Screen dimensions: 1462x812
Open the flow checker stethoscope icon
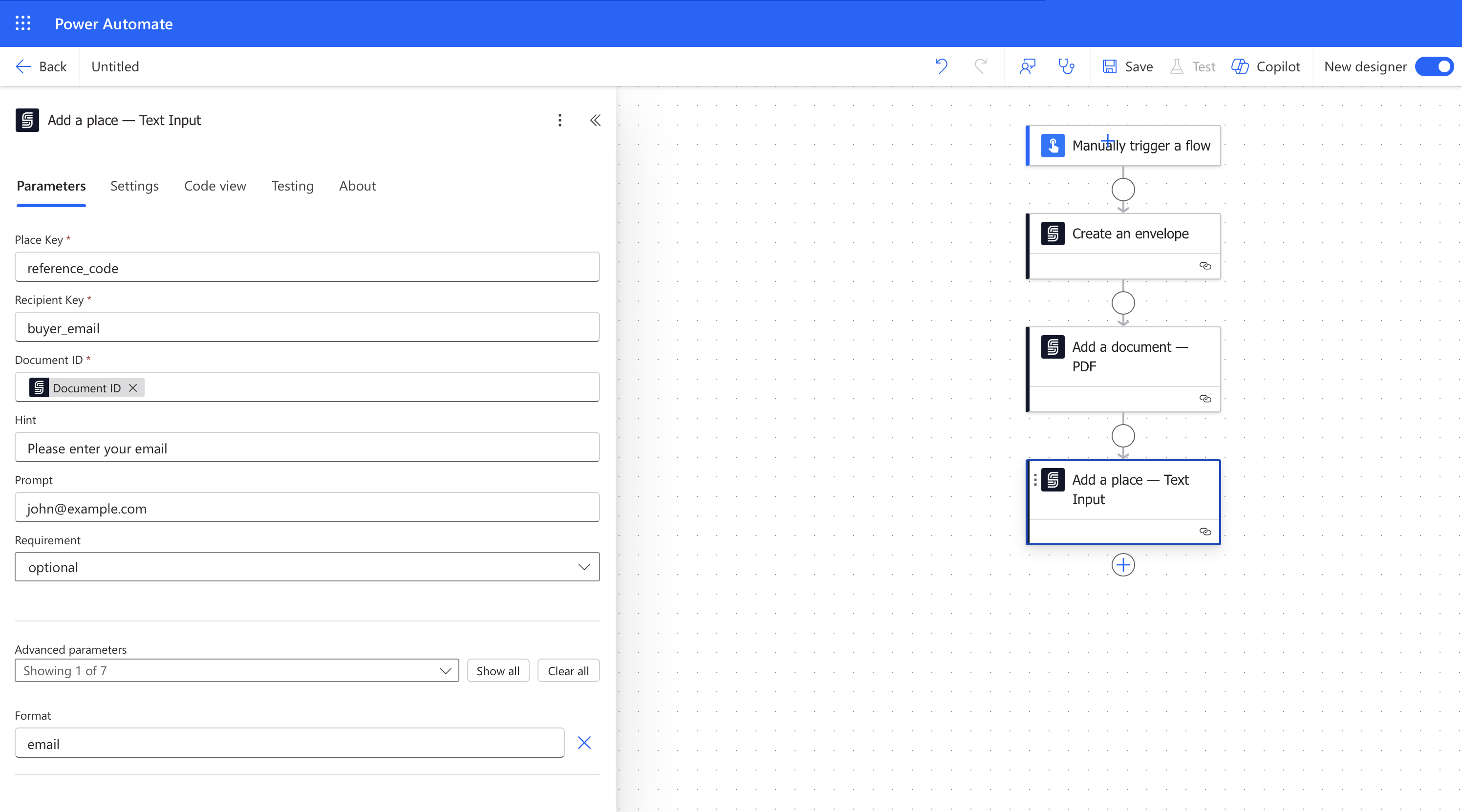(1066, 66)
